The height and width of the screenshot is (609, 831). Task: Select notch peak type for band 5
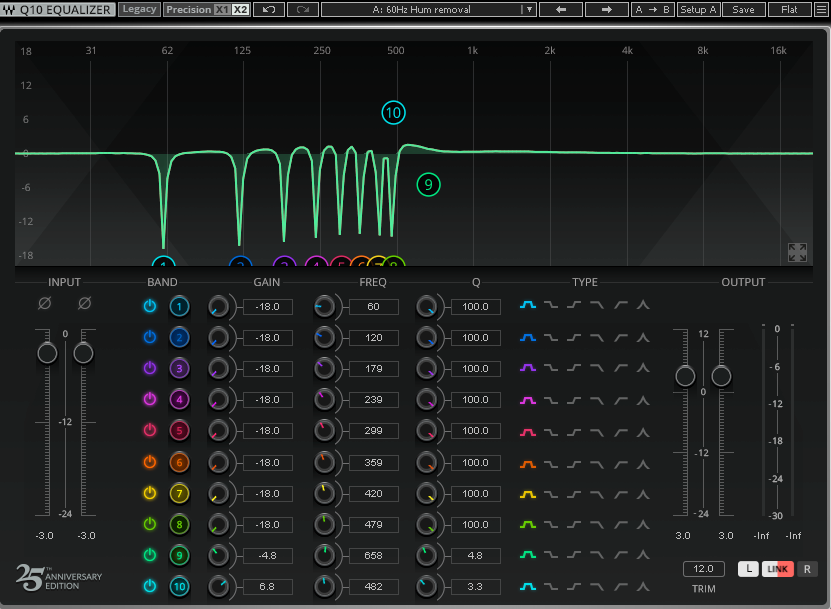(643, 431)
